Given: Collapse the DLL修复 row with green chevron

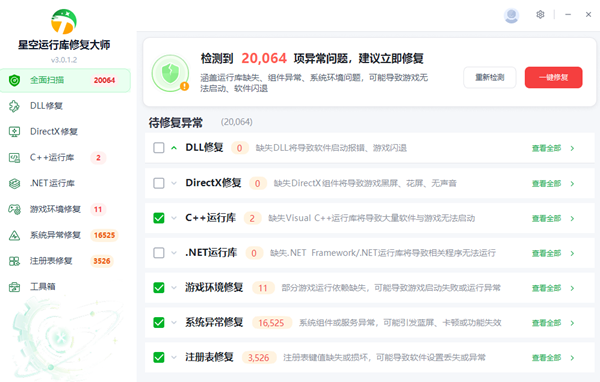Looking at the screenshot, I should (x=174, y=148).
